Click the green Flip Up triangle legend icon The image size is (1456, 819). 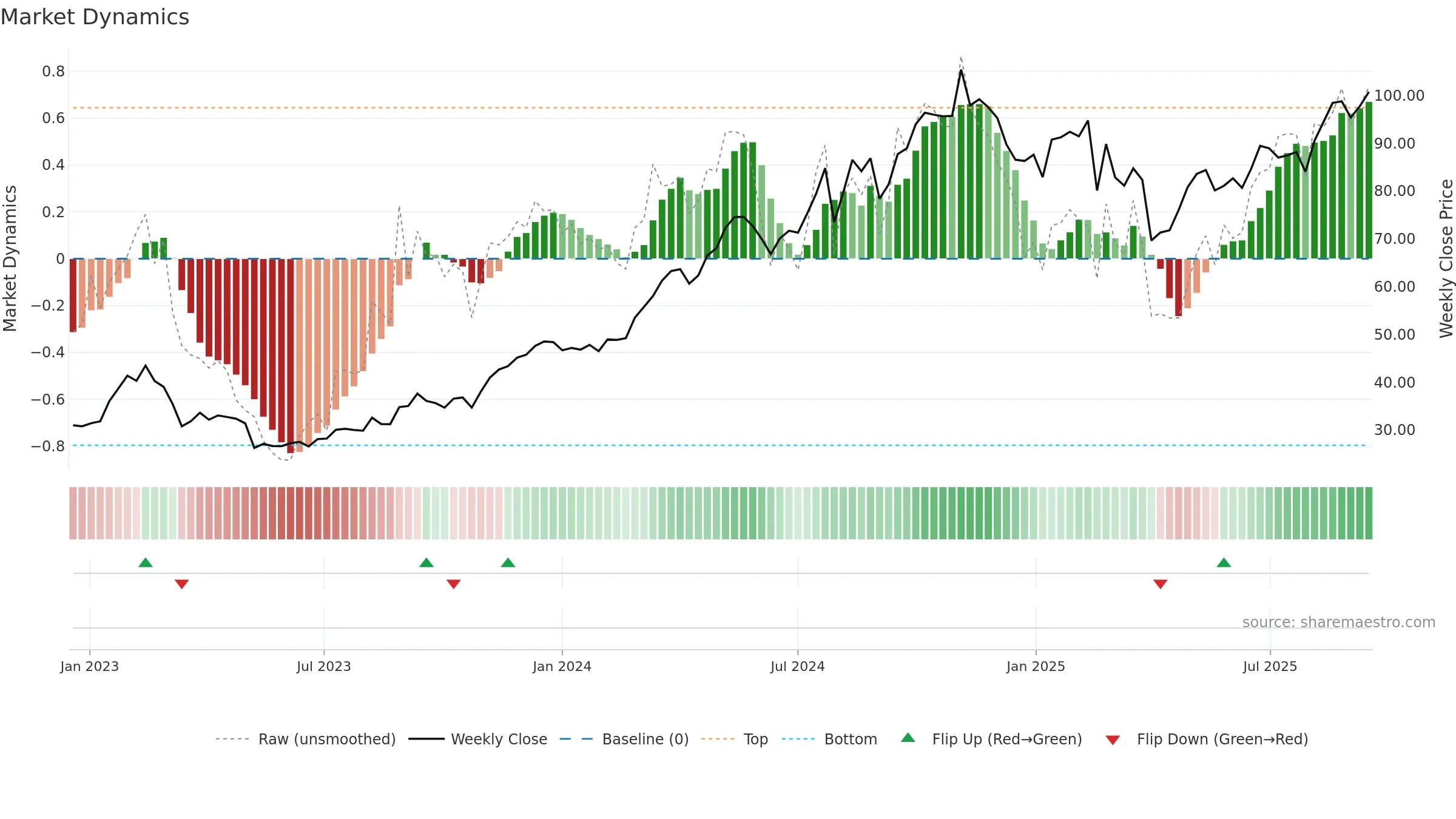point(908,738)
